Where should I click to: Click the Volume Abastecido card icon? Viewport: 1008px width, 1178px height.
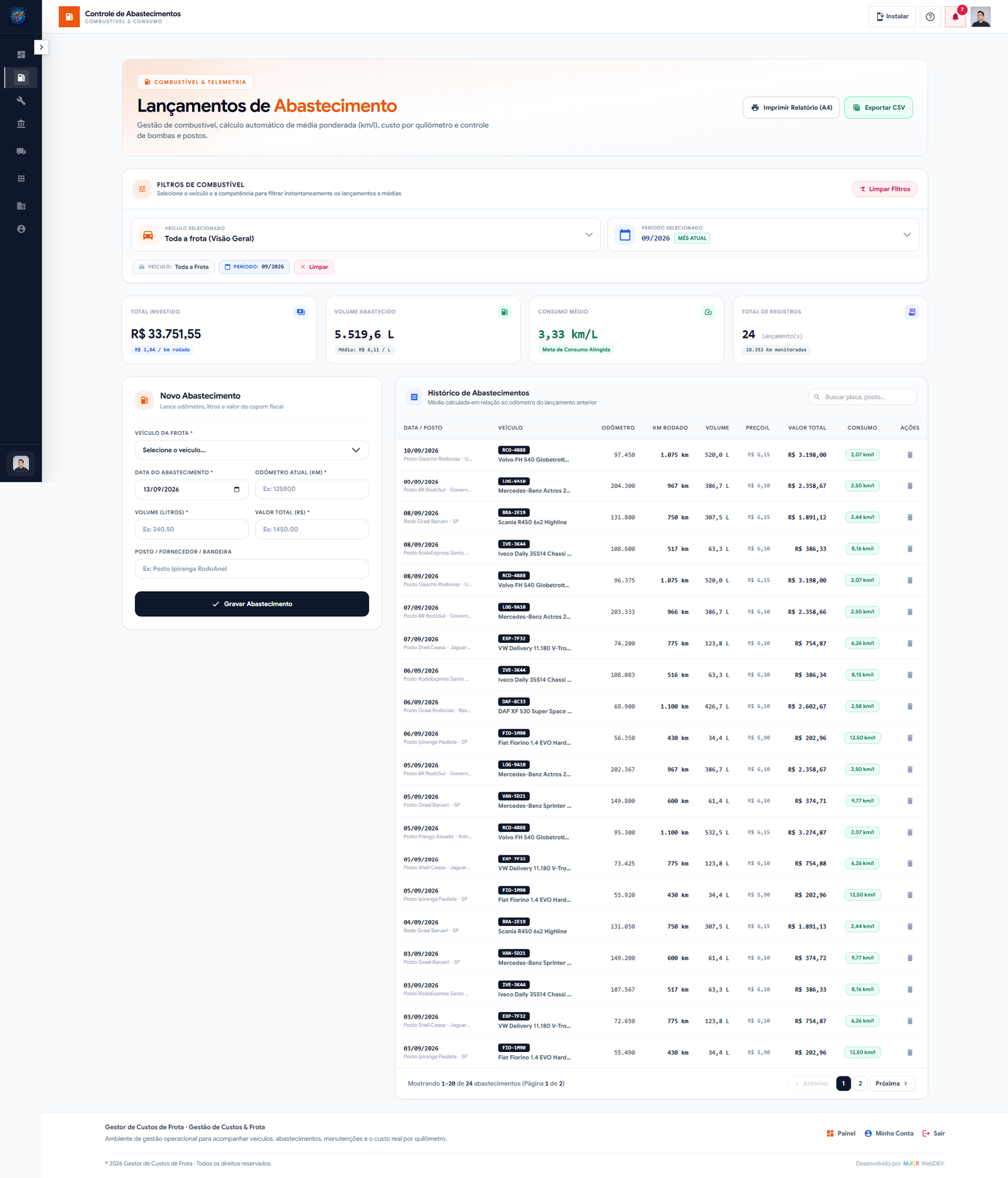[x=504, y=312]
